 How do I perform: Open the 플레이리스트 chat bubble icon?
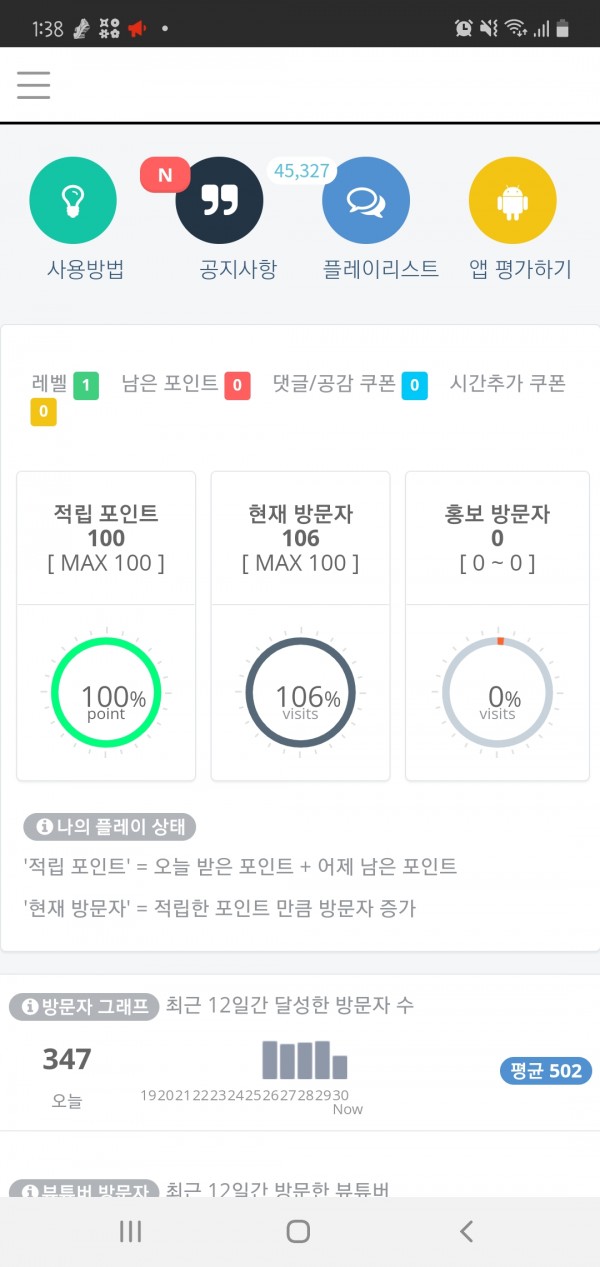point(366,201)
